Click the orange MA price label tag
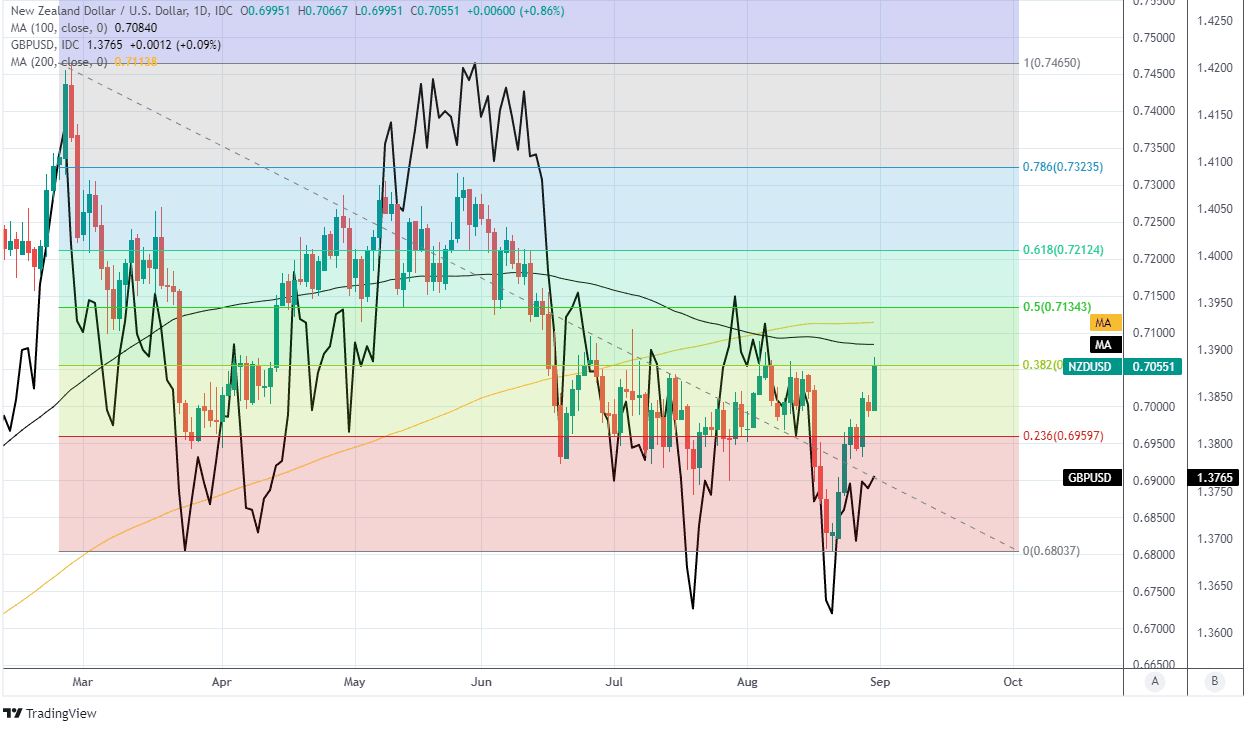 tap(1103, 324)
